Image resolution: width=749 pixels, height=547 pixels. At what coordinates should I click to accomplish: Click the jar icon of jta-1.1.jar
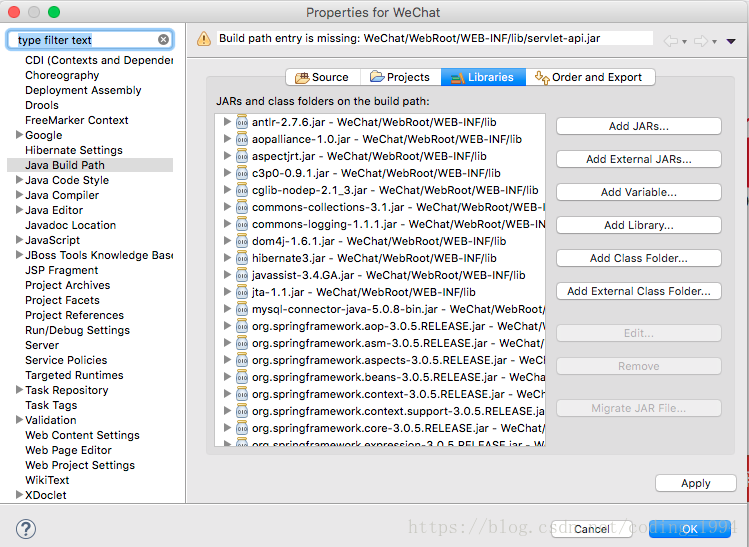pyautogui.click(x=242, y=292)
